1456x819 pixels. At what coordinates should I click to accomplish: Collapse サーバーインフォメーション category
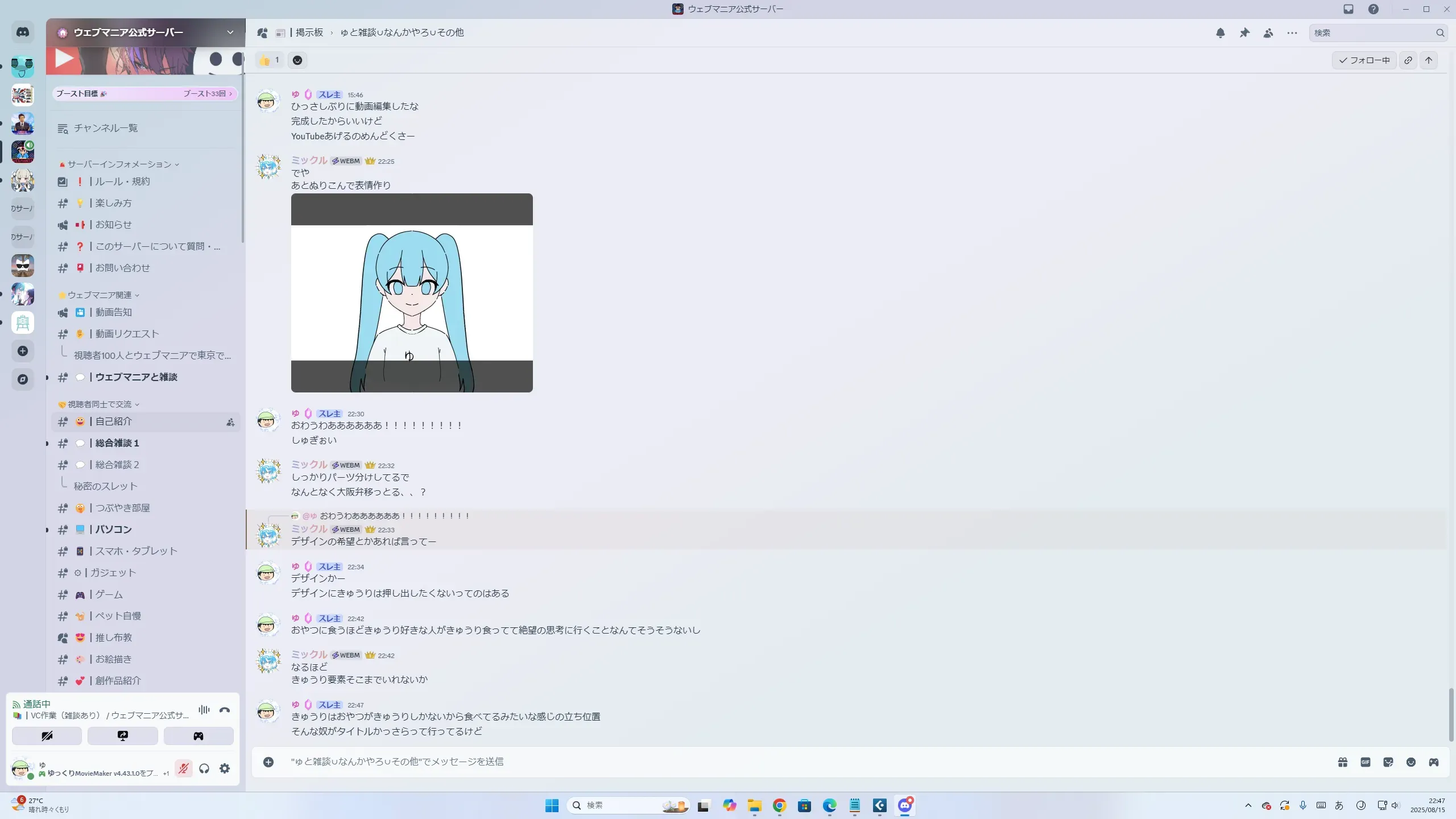coord(119,164)
